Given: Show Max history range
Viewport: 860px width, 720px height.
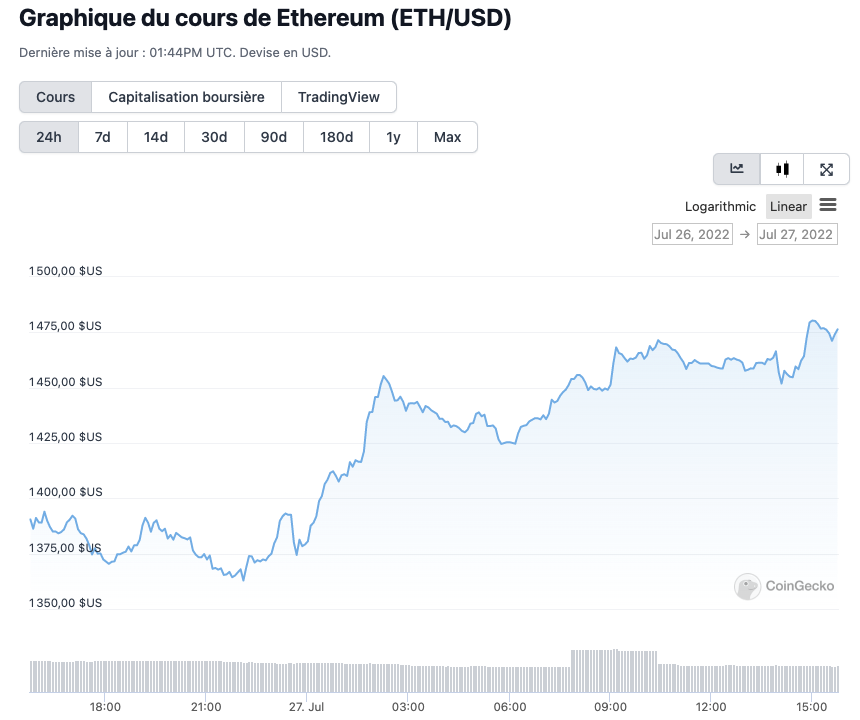Looking at the screenshot, I should coord(447,137).
